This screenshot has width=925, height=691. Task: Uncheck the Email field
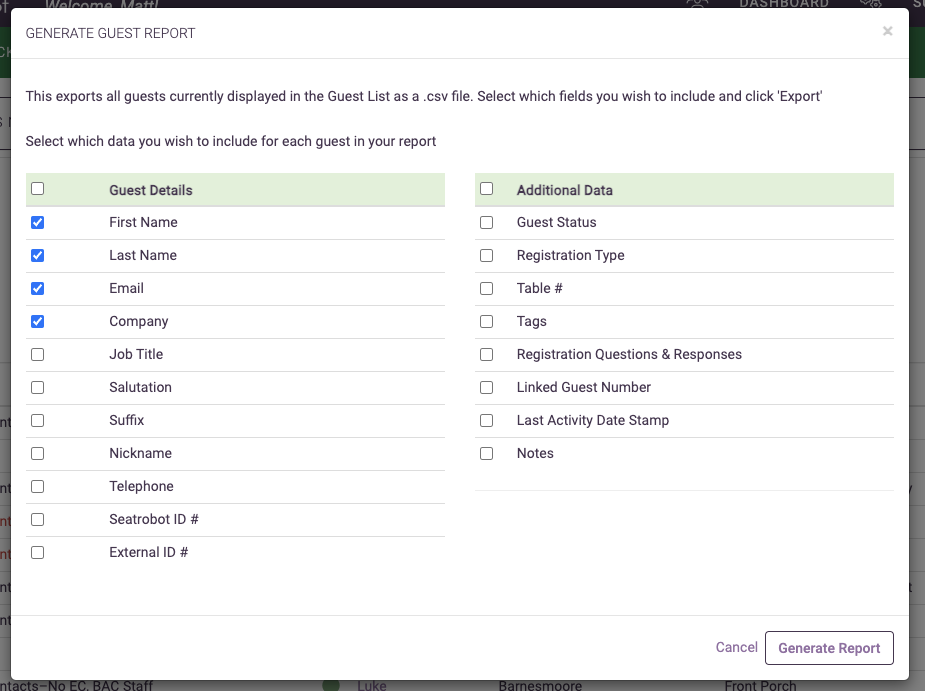click(x=37, y=288)
